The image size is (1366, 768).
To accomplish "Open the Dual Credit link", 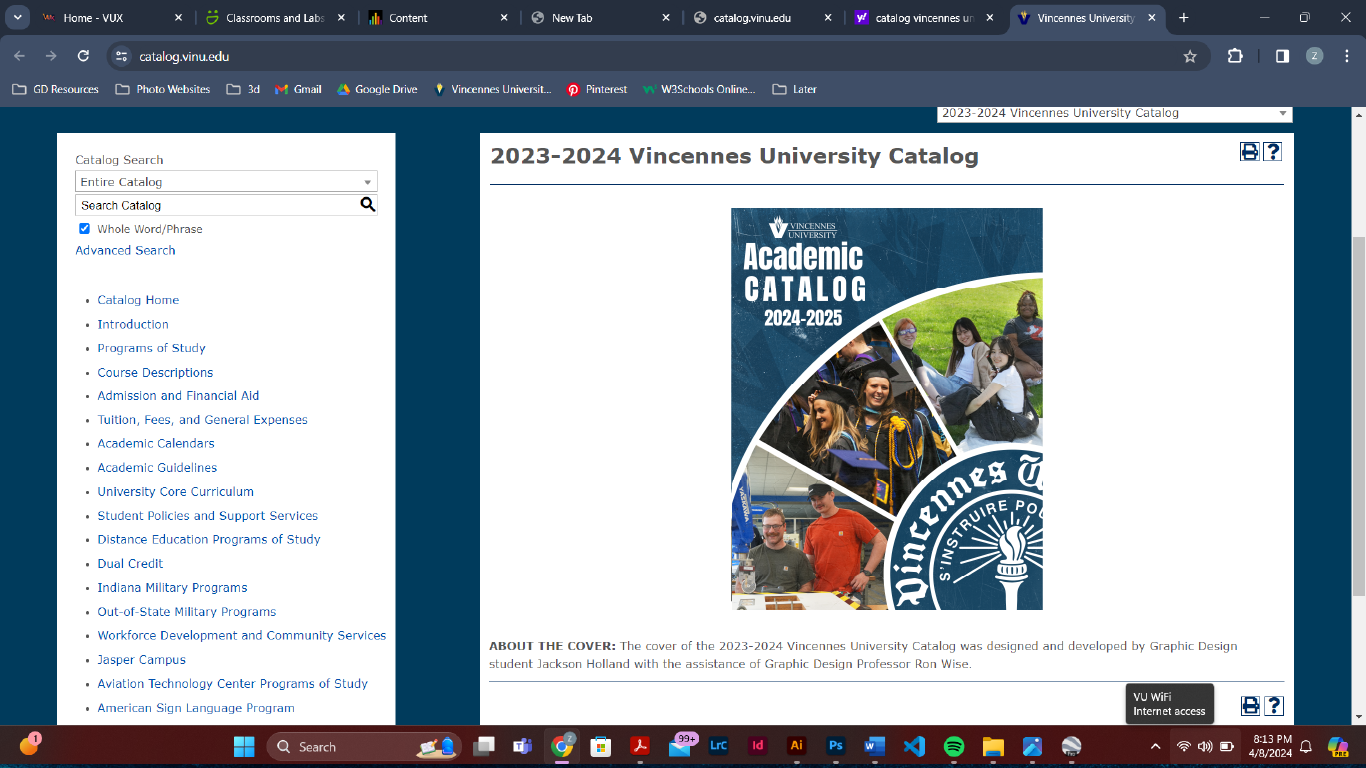I will coord(130,563).
